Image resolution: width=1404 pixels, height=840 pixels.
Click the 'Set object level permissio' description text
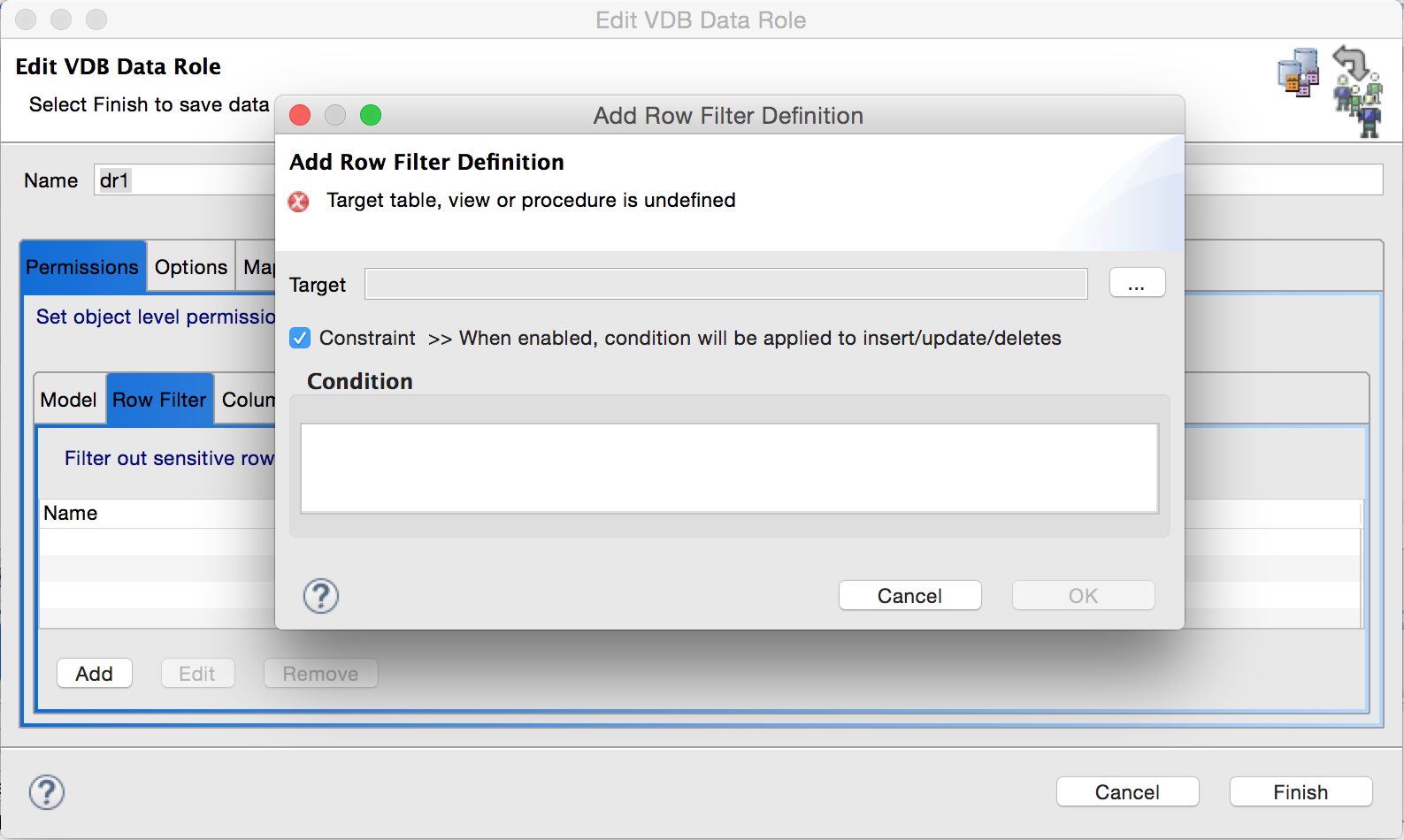[156, 317]
